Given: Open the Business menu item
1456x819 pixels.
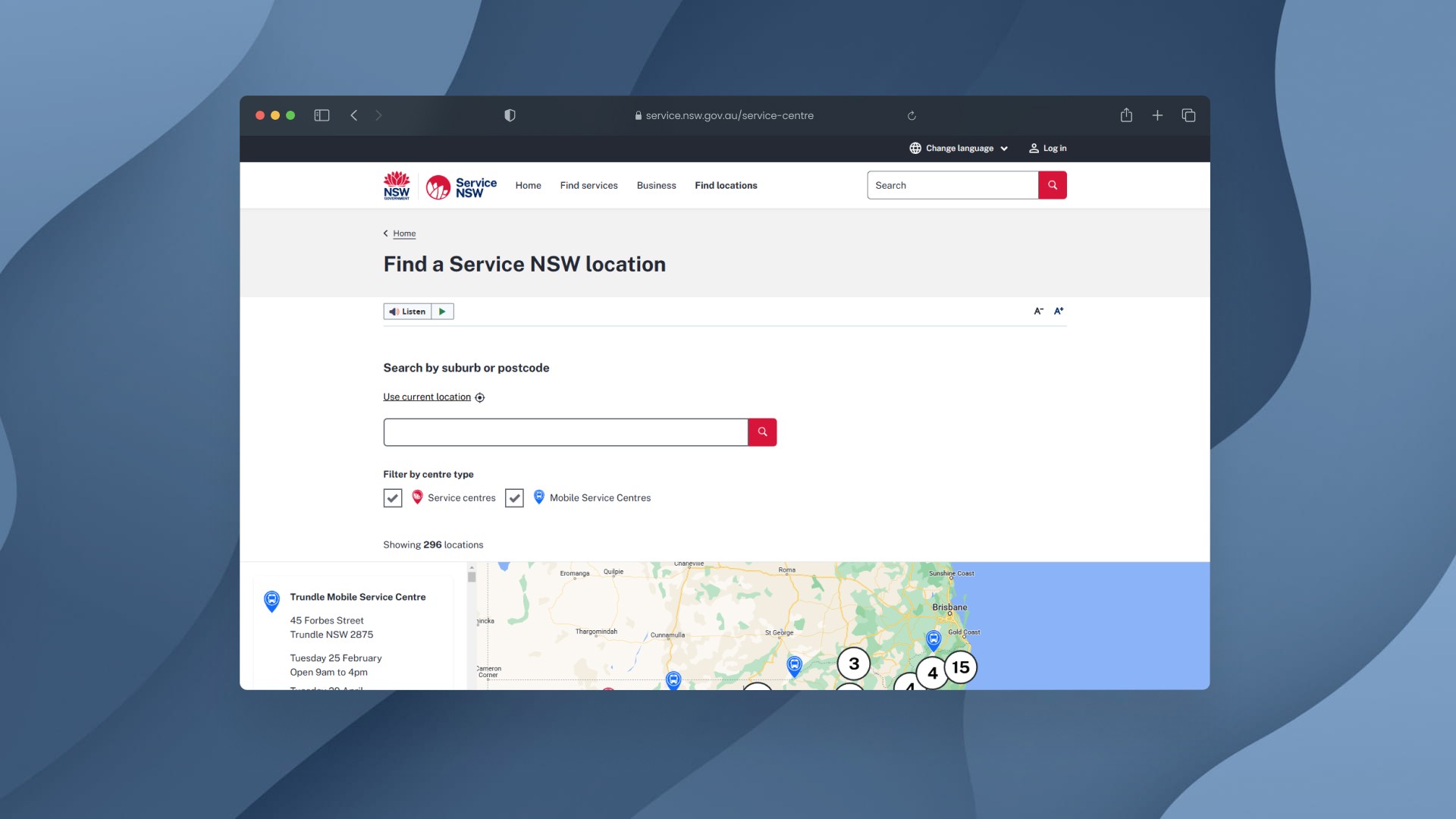Looking at the screenshot, I should coord(656,186).
